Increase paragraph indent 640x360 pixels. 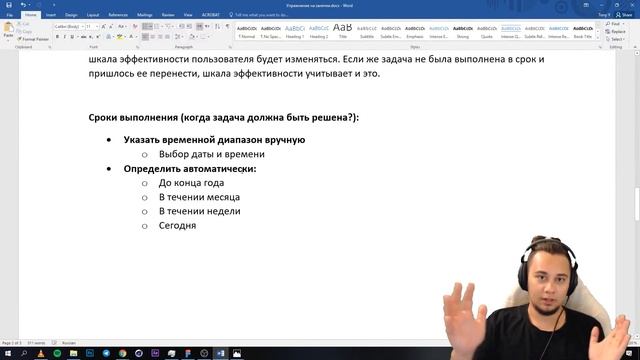pos(189,27)
